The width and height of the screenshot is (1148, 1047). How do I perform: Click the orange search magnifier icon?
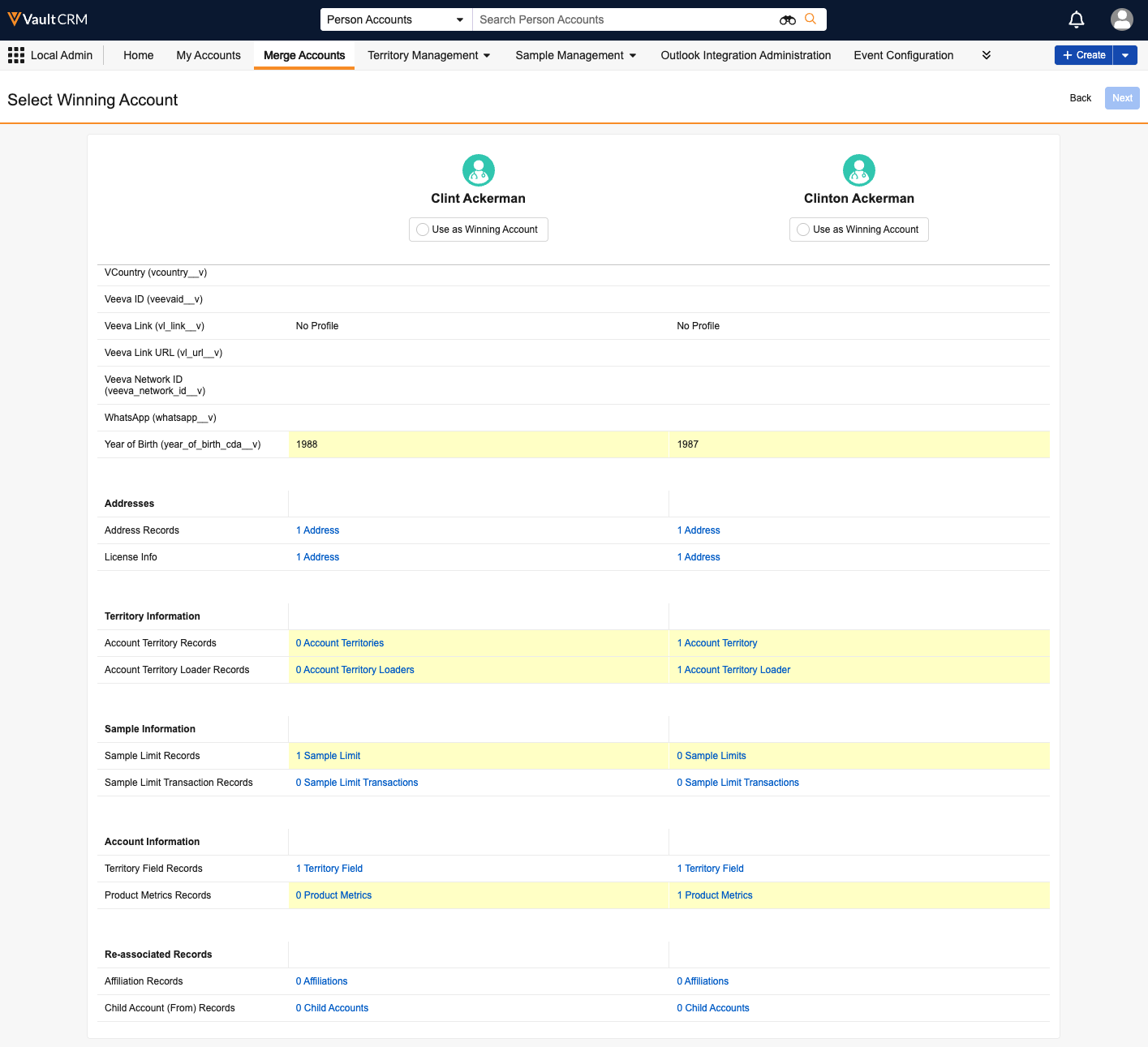coord(810,19)
